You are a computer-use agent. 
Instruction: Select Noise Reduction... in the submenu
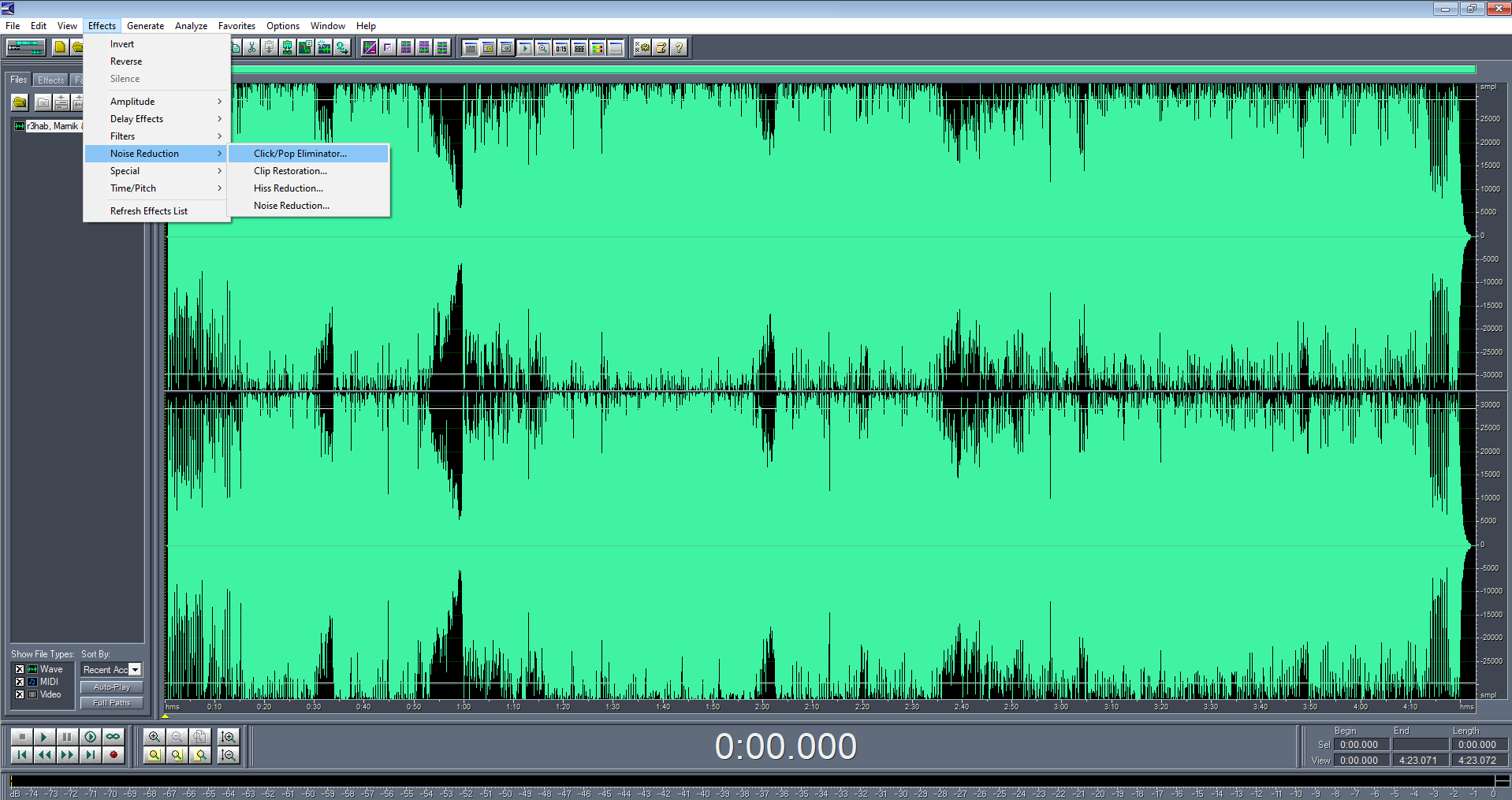click(x=308, y=206)
